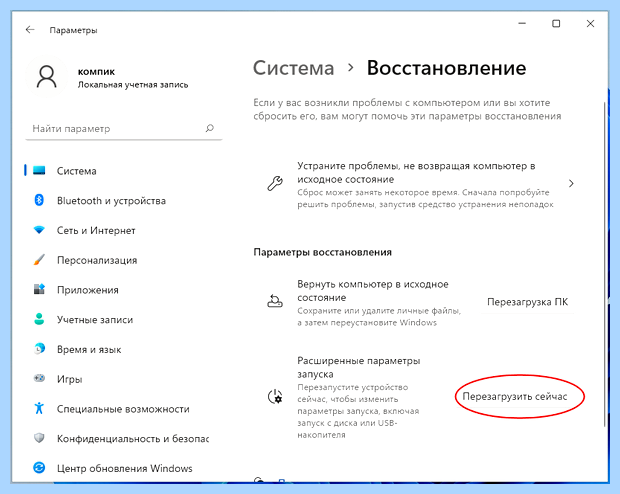Focus the Найти параметр search field

(123, 129)
